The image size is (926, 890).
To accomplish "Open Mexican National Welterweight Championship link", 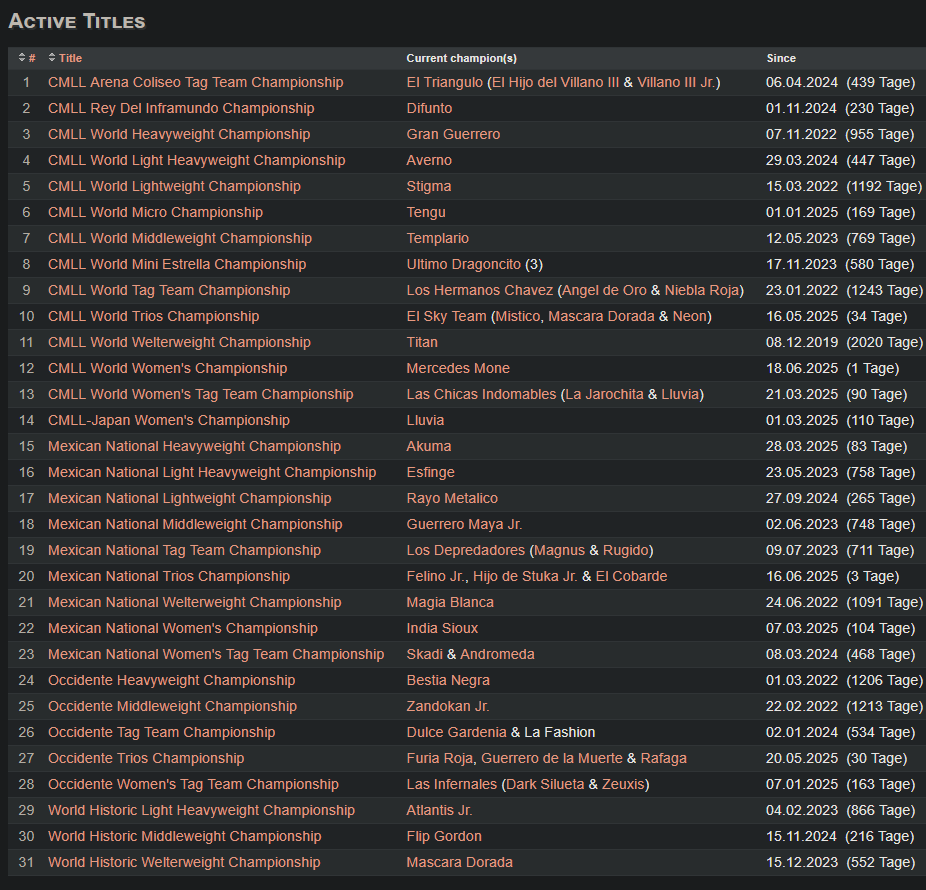I will click(x=195, y=602).
